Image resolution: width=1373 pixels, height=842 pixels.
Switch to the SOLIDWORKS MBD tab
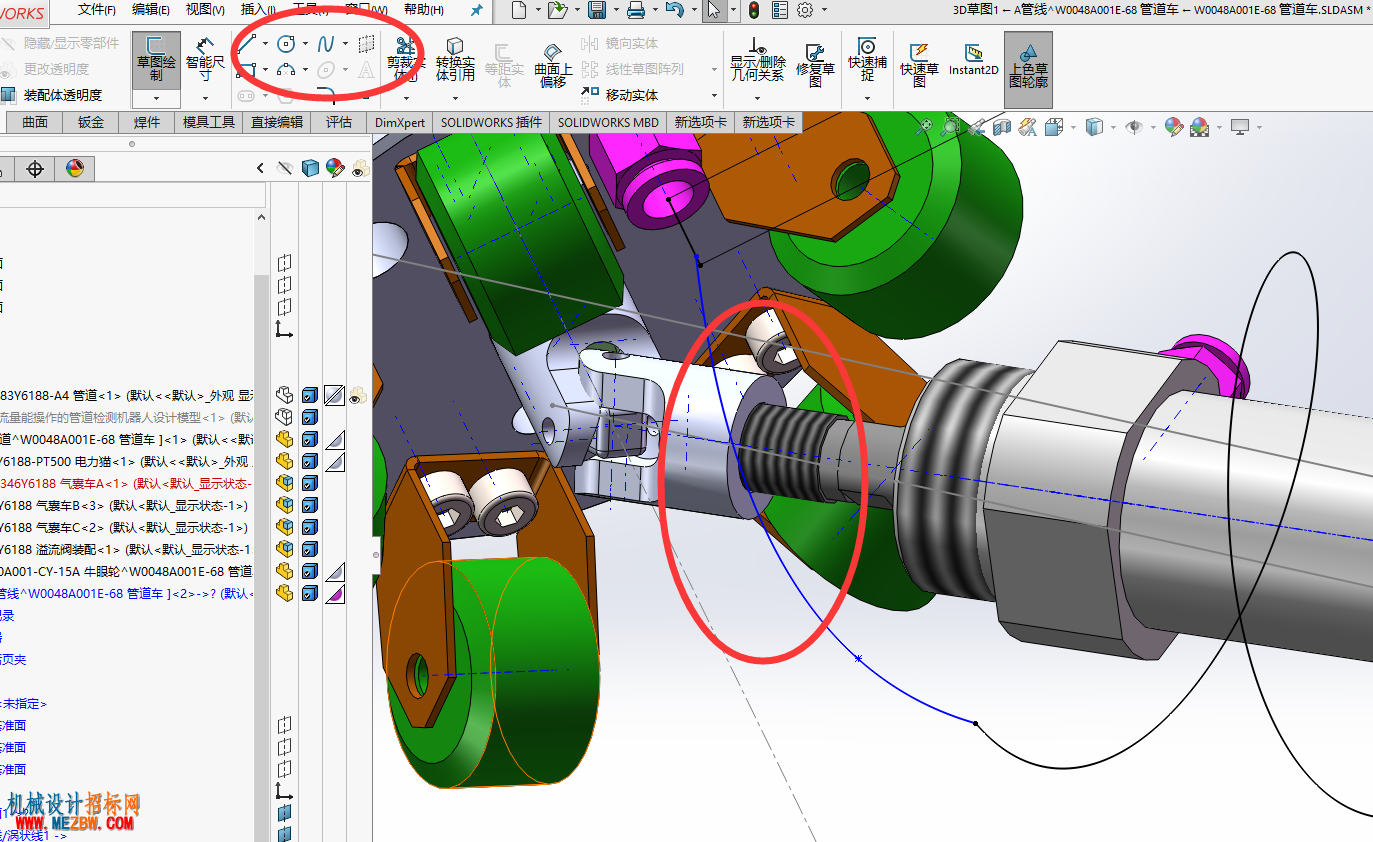coord(608,122)
